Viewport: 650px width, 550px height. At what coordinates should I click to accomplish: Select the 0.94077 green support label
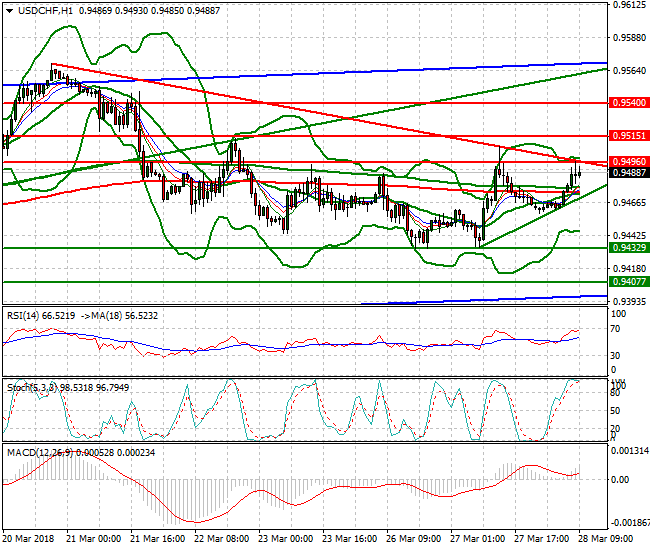[x=629, y=282]
